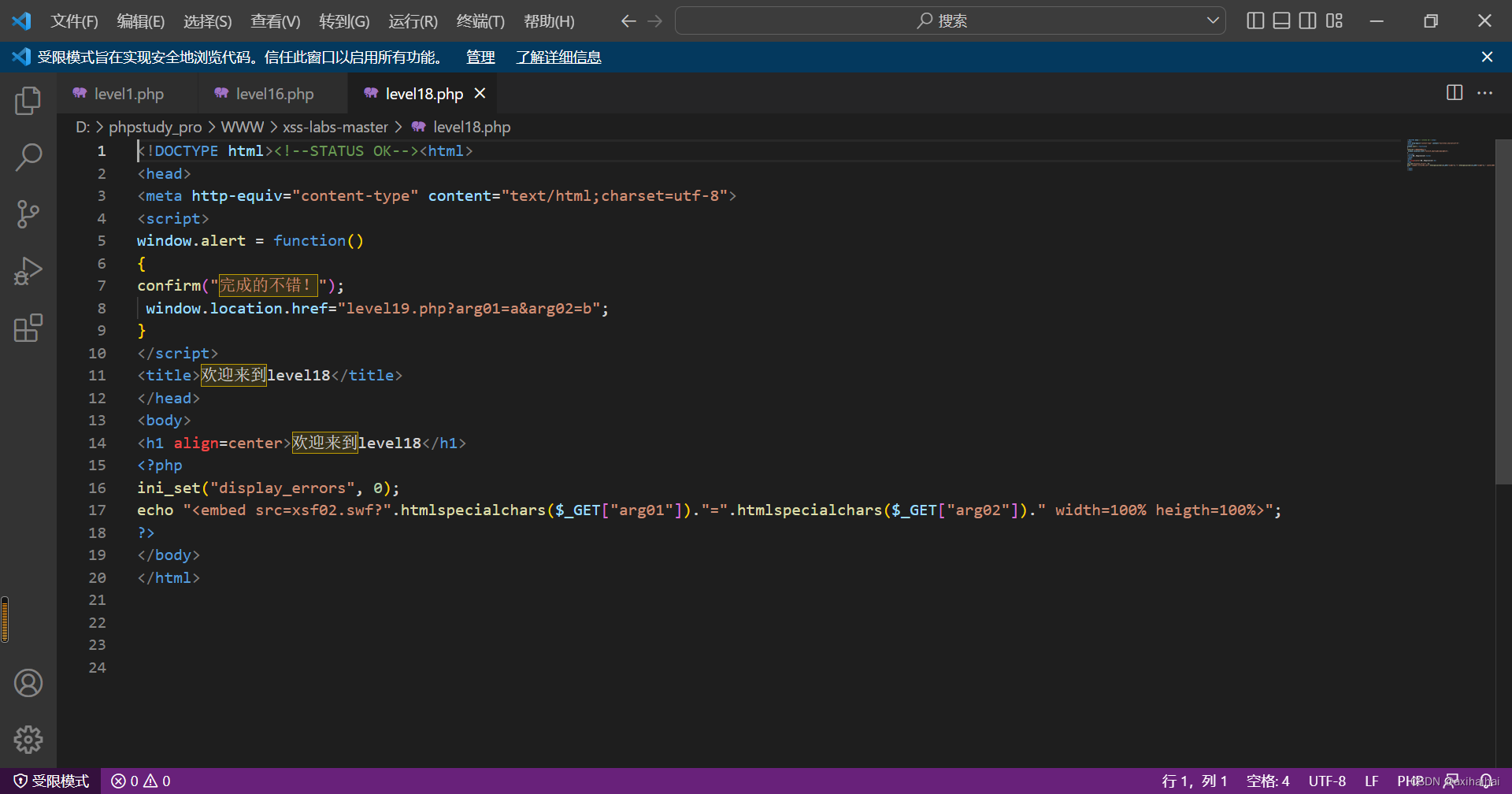The image size is (1512, 794).
Task: Open Source Control view
Action: [28, 213]
